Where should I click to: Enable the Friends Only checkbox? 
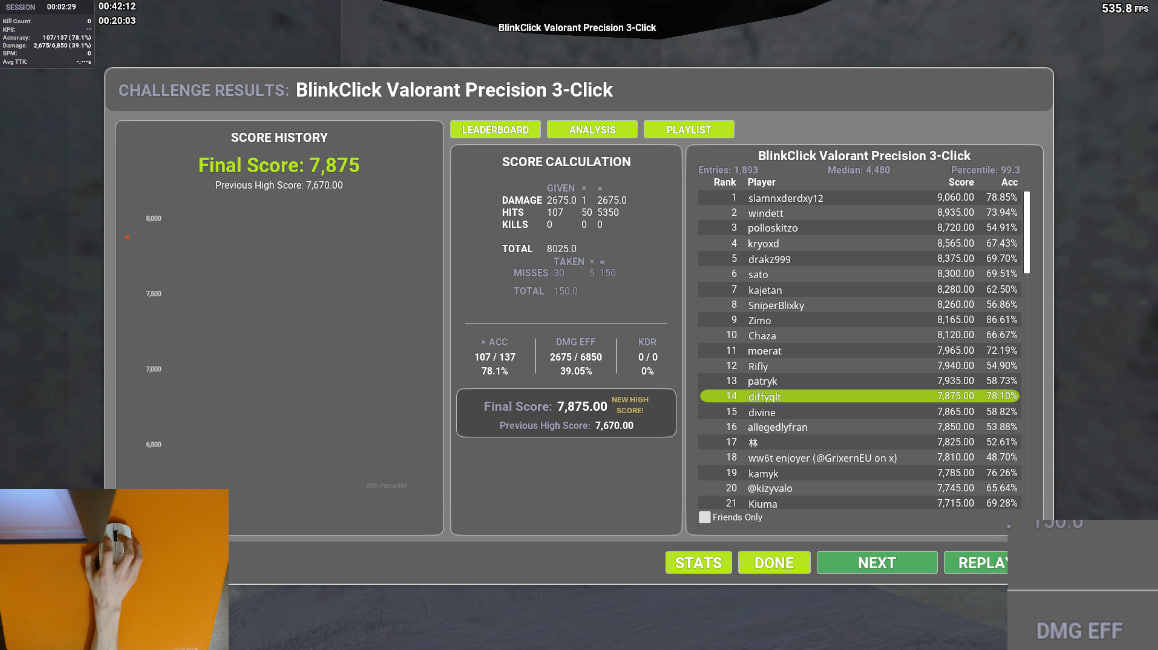(705, 517)
